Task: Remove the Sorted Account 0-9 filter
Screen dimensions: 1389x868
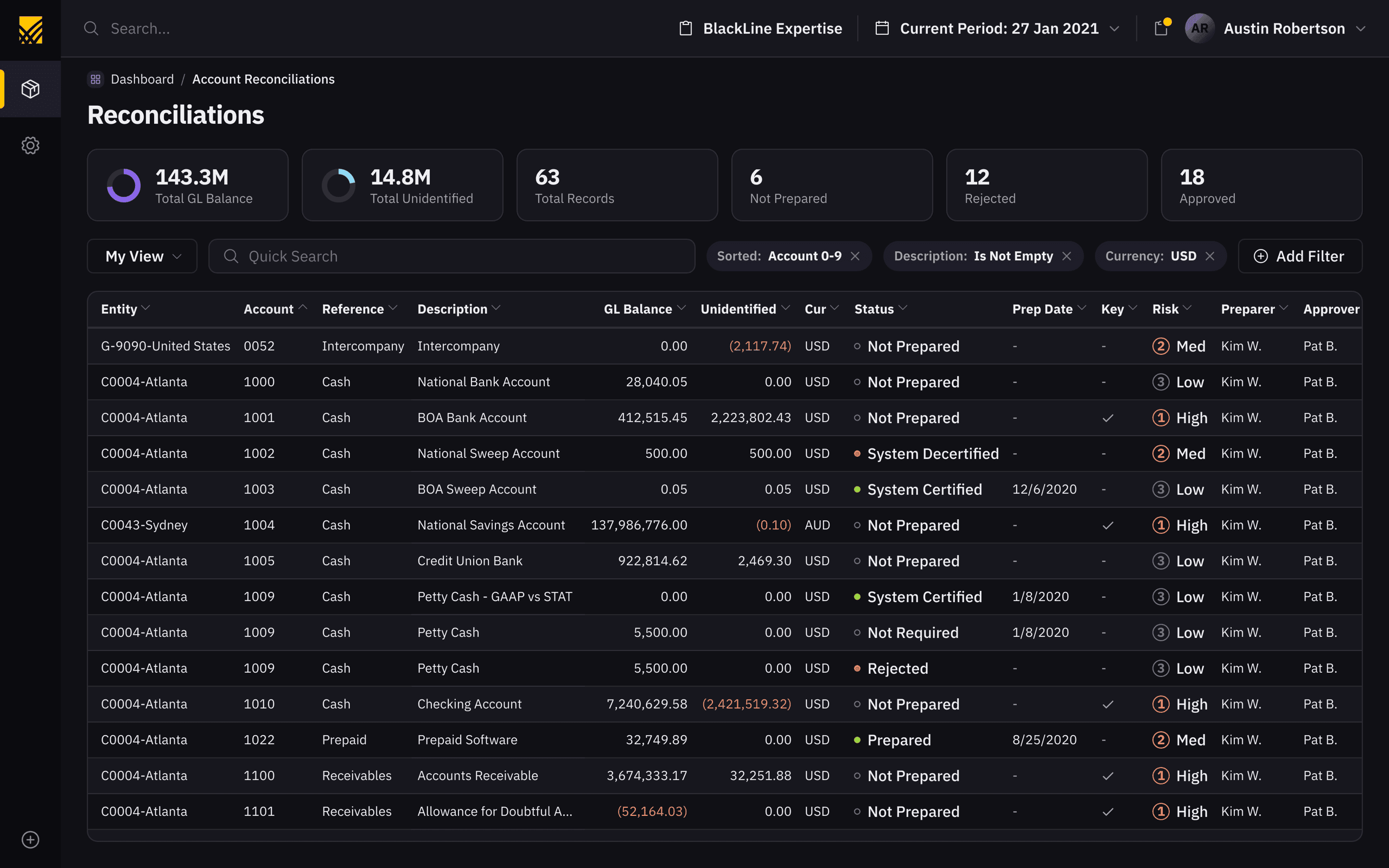Action: pos(855,256)
